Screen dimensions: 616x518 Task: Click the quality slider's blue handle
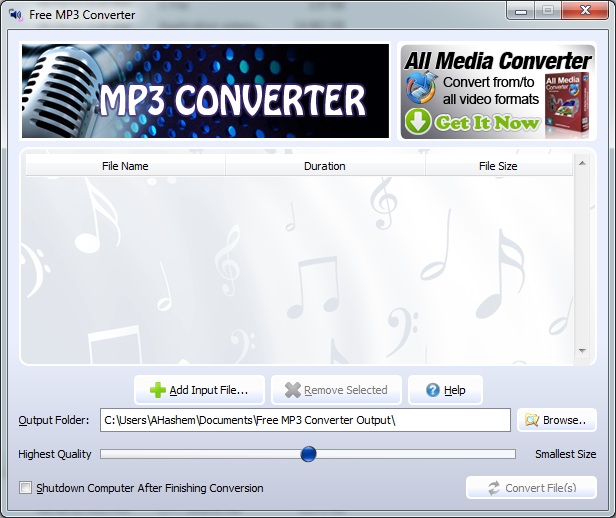[308, 454]
